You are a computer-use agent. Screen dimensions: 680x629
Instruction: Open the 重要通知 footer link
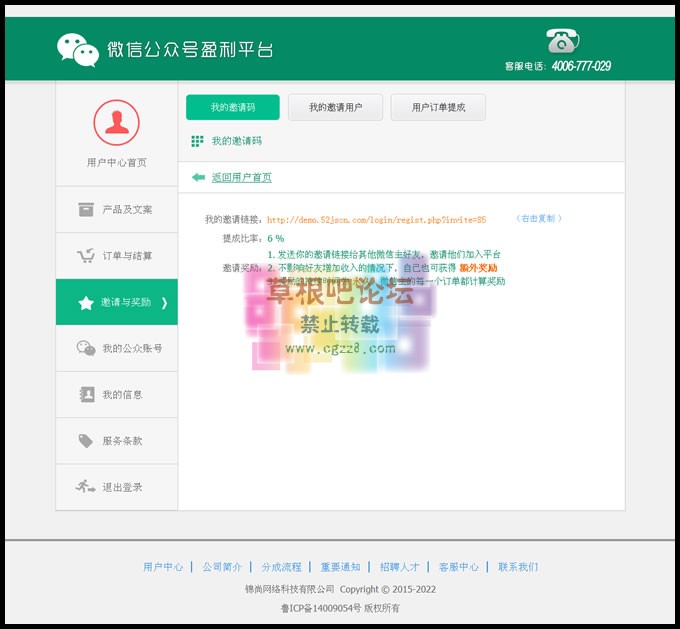point(340,567)
